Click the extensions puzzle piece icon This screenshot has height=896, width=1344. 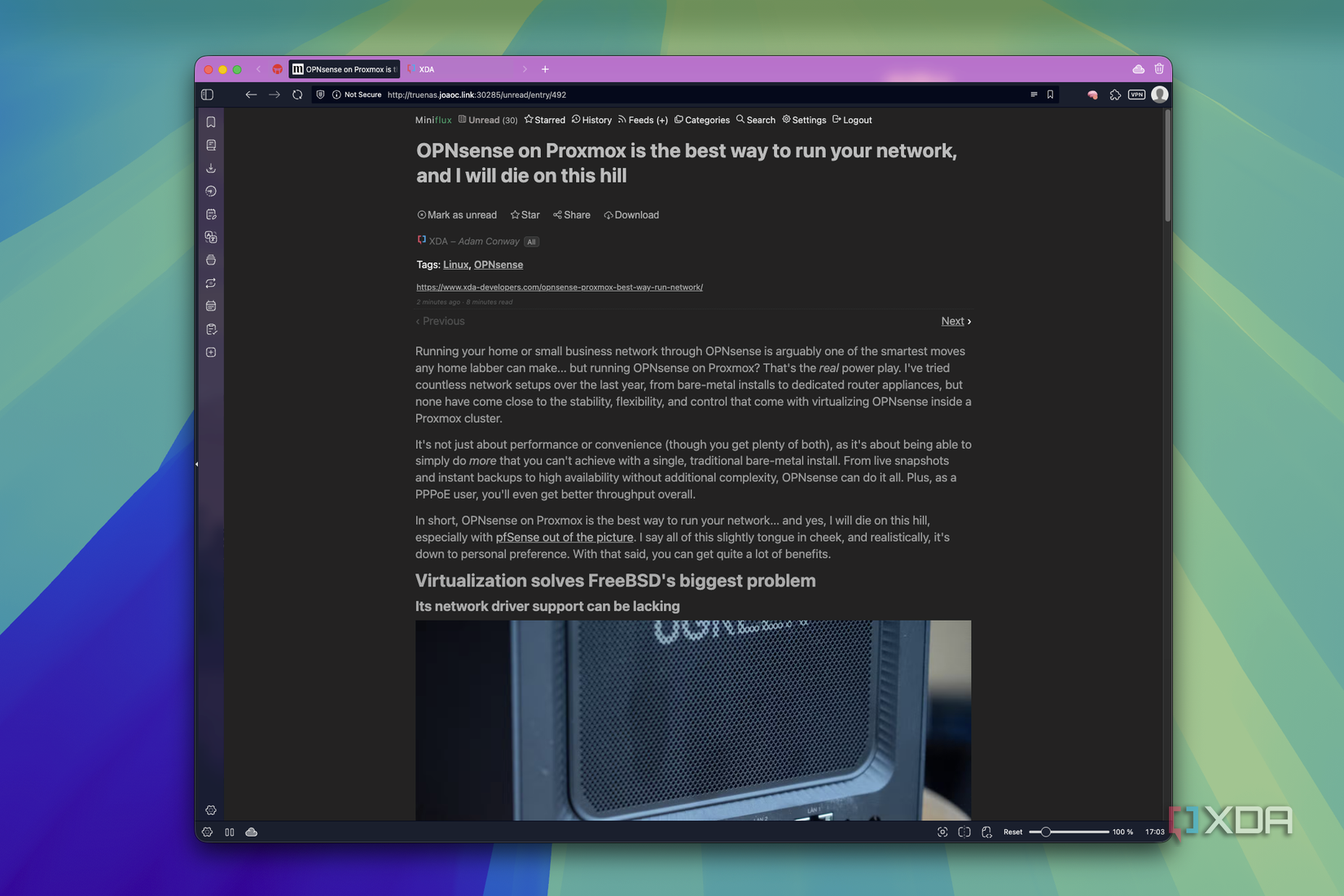point(1115,94)
